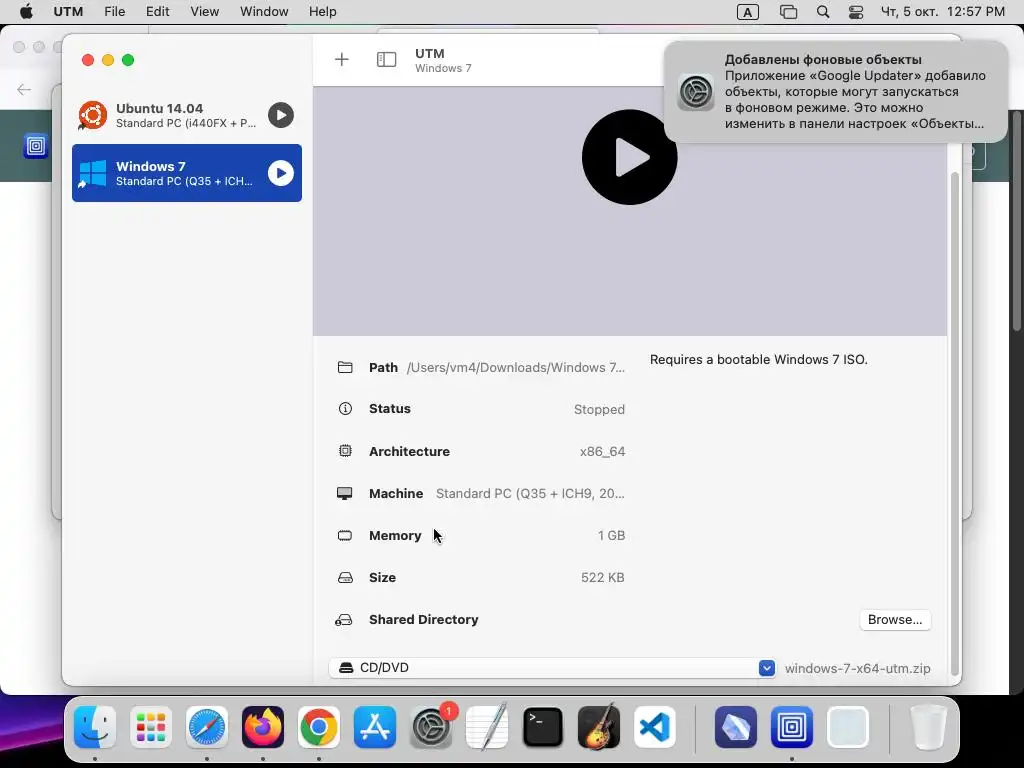Open the Google Updater background items notification
1024x768 pixels.
[836, 91]
